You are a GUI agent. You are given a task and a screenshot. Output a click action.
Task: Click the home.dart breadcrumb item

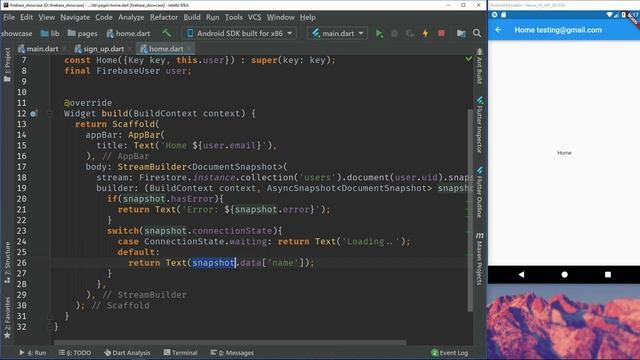point(128,33)
